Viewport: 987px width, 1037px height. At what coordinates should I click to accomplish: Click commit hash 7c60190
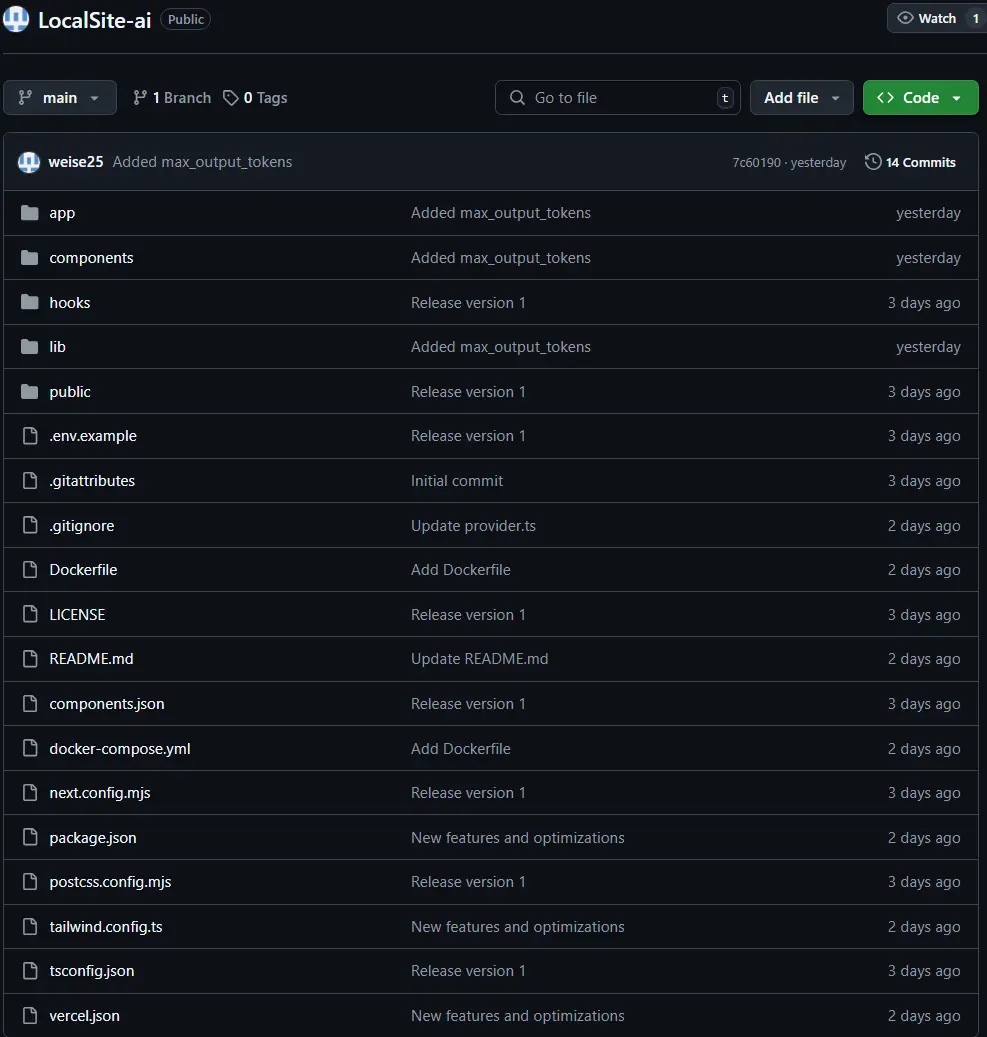757,162
